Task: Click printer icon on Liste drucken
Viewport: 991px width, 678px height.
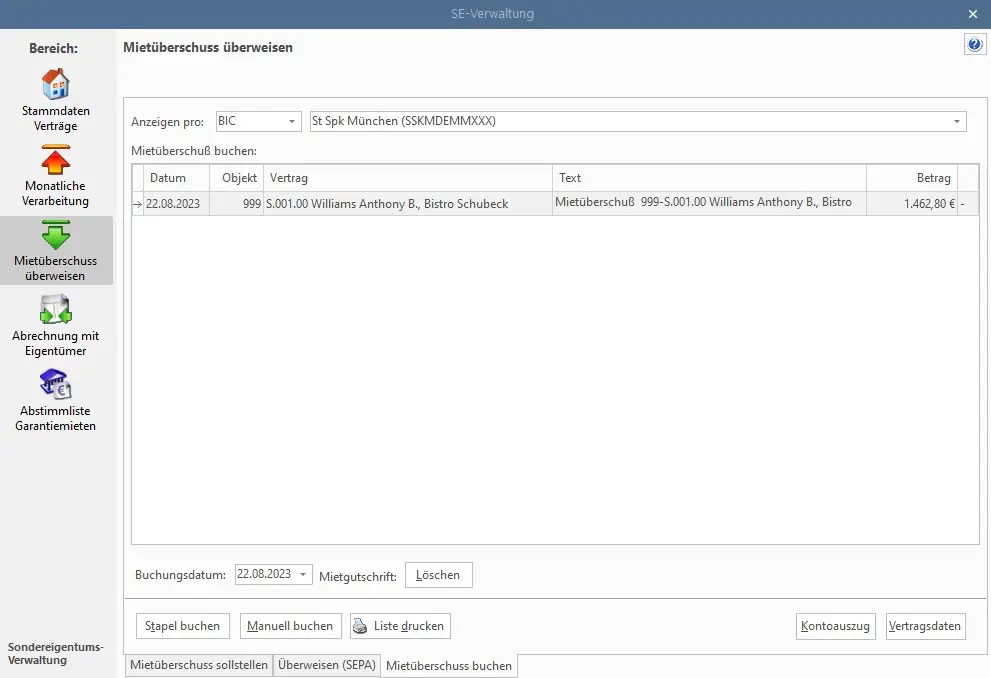Action: (x=360, y=626)
